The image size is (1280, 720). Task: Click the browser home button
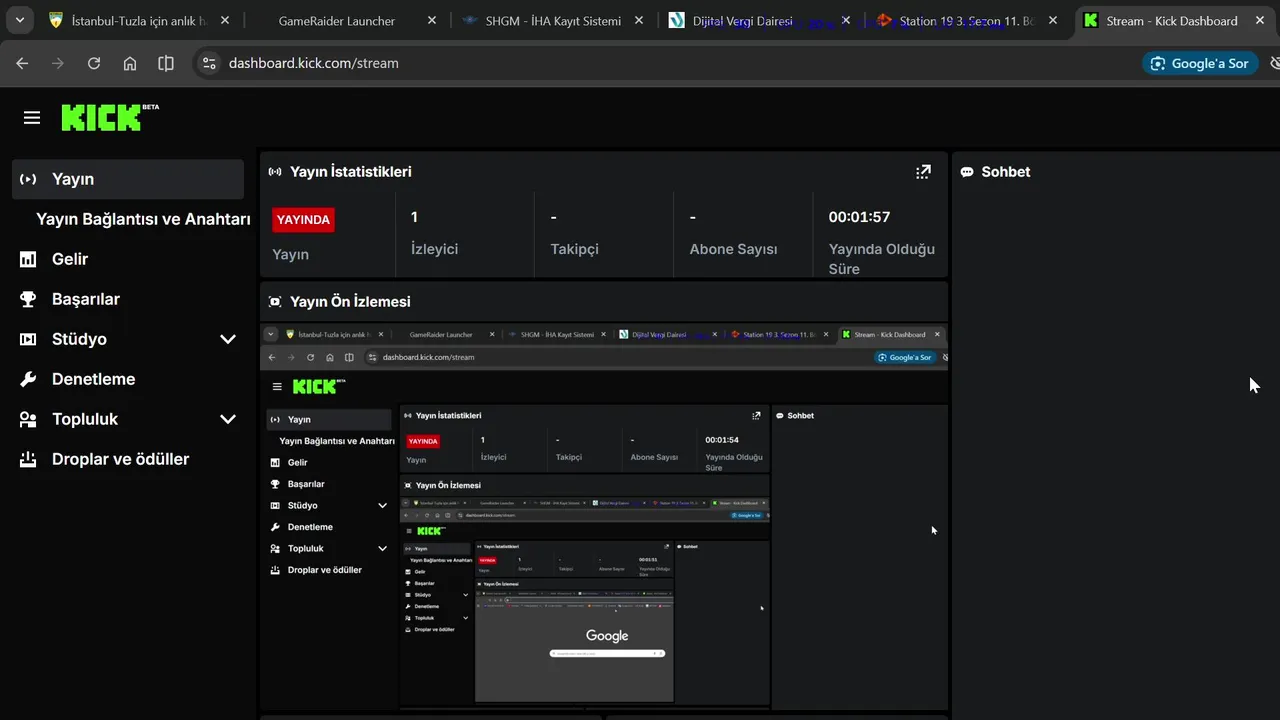click(x=130, y=63)
